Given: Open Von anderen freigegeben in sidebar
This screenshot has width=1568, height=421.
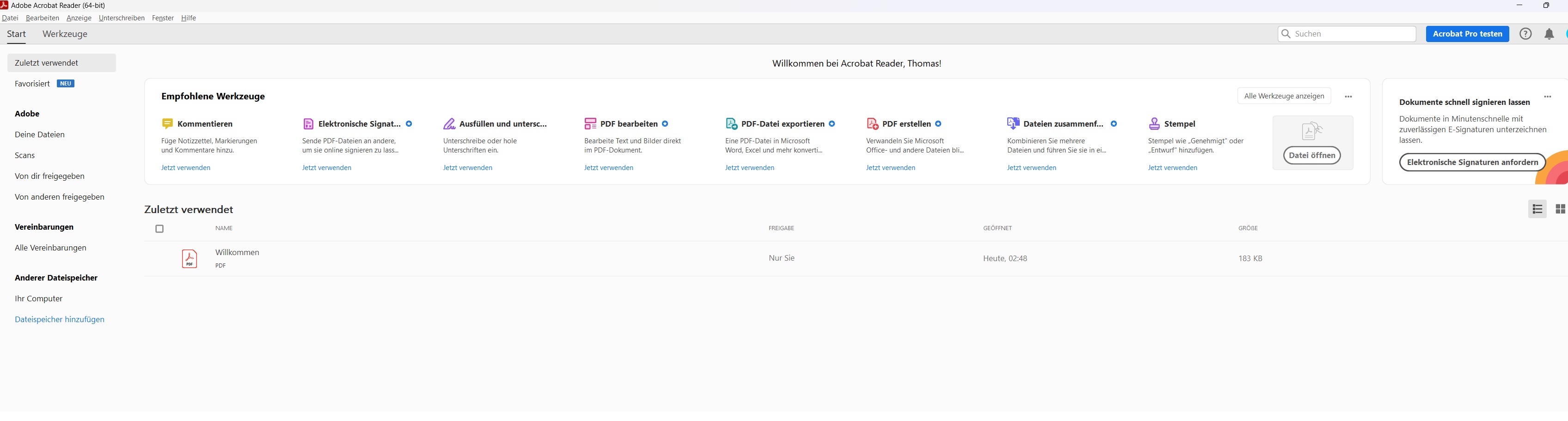Looking at the screenshot, I should point(60,197).
